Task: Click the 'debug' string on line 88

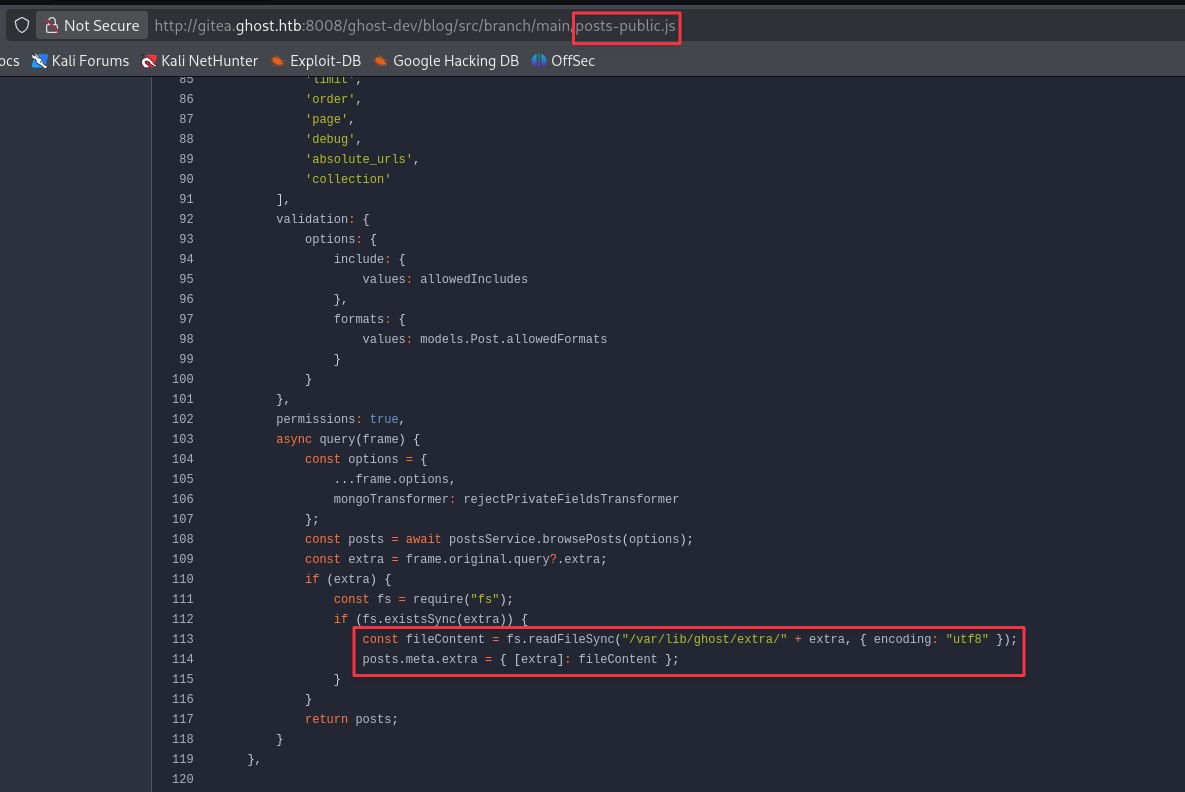Action: coord(330,139)
